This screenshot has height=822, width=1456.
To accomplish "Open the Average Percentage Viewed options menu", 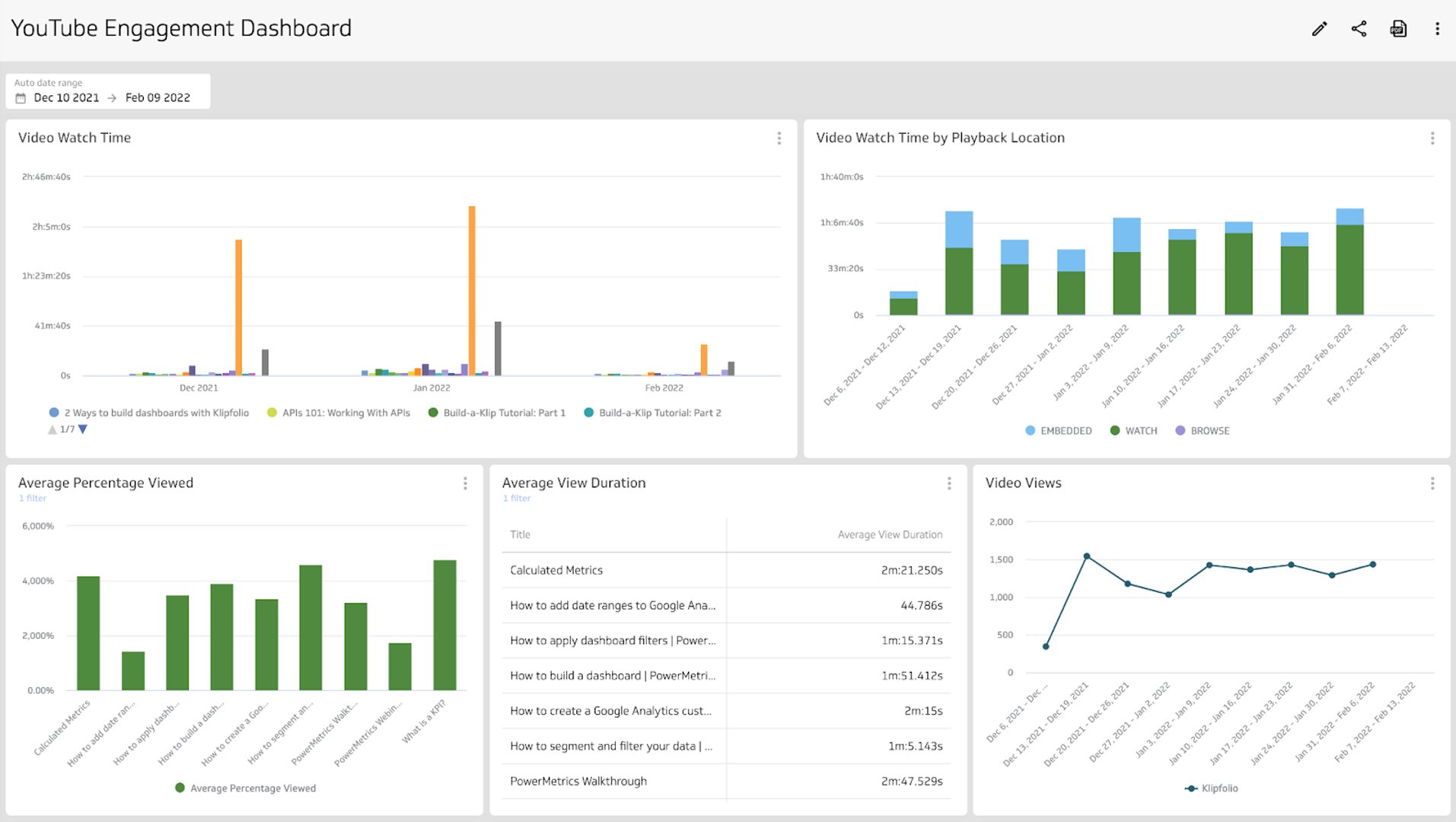I will coord(465,483).
